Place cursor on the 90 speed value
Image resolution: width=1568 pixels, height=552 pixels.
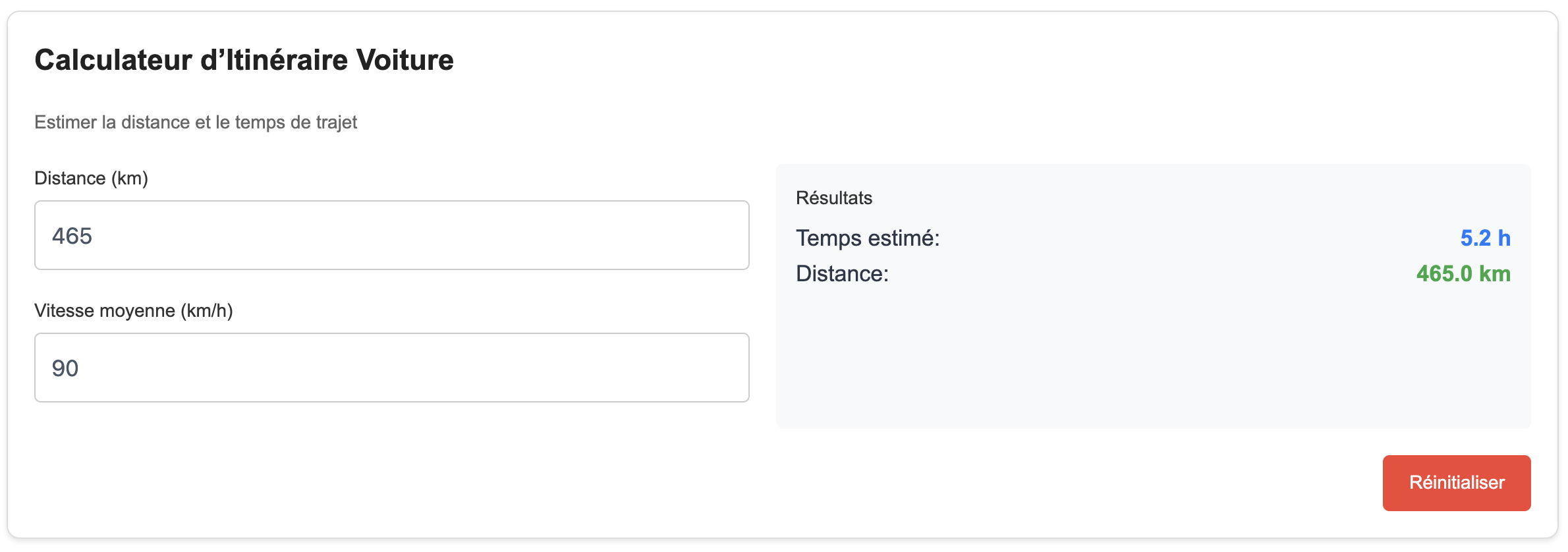tap(65, 368)
